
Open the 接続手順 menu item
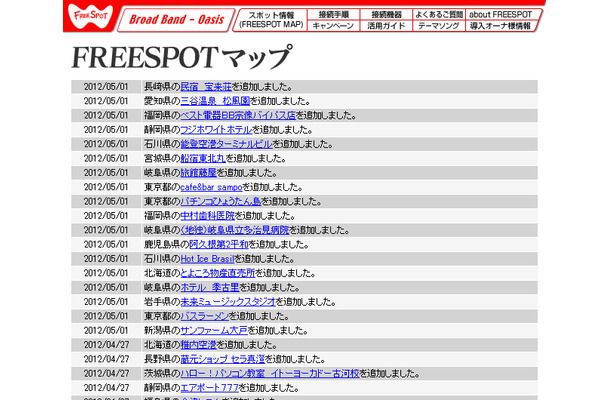click(333, 14)
